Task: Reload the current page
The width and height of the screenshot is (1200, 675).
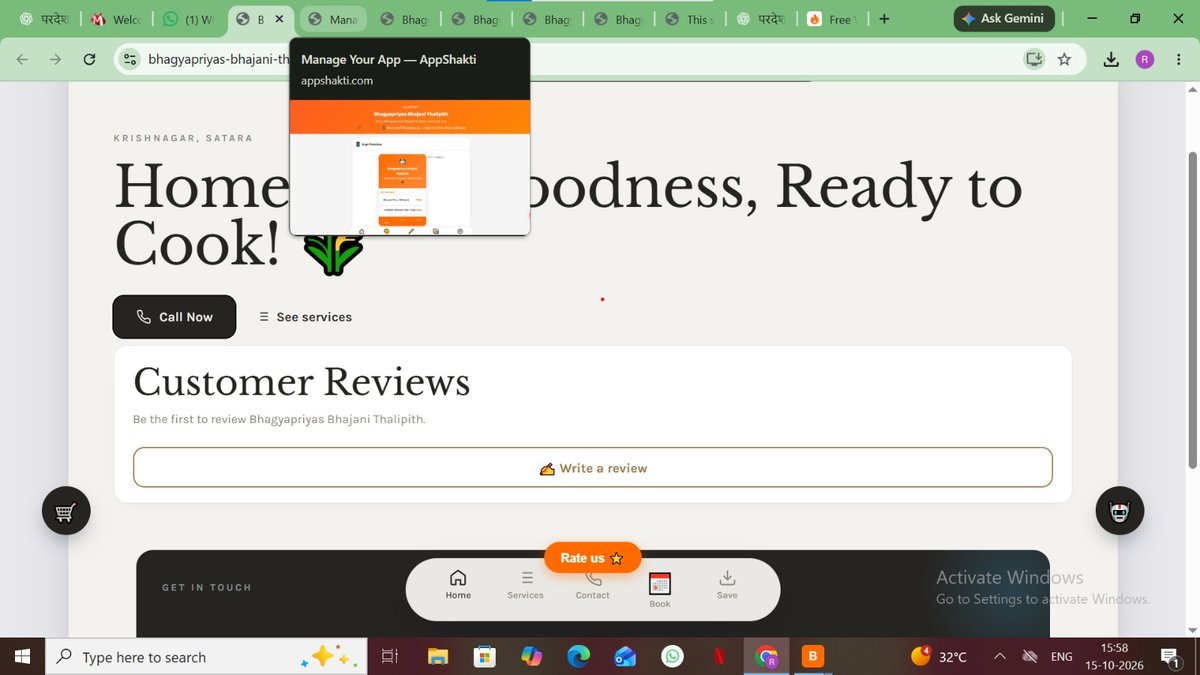Action: coord(89,59)
